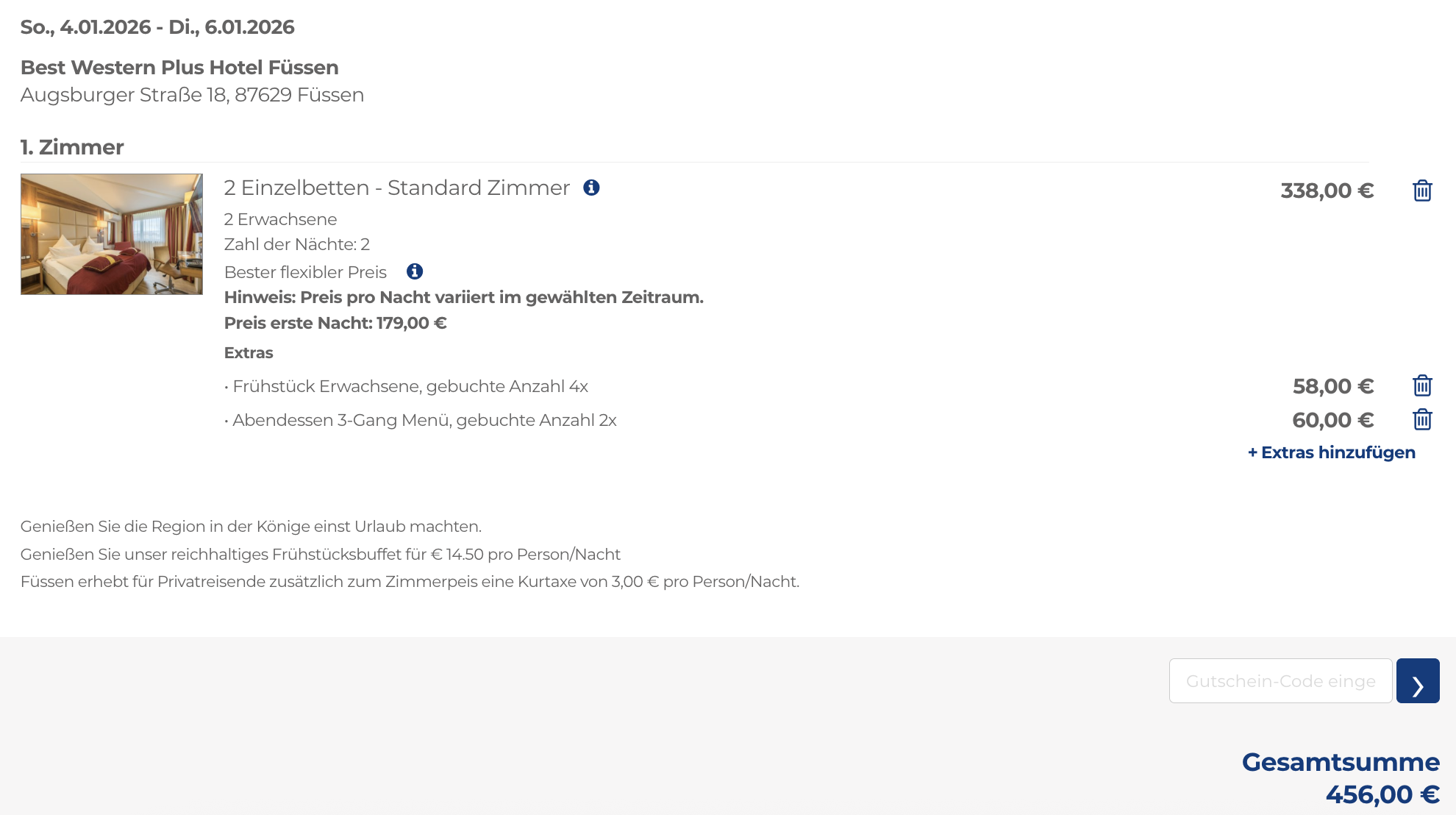Click the Bester flexibler Preis label

click(305, 272)
